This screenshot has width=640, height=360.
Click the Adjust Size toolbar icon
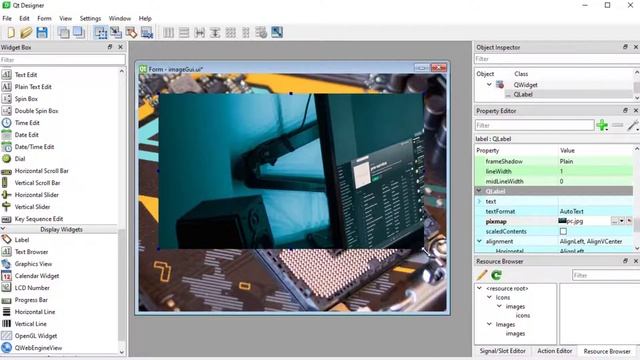[277, 32]
